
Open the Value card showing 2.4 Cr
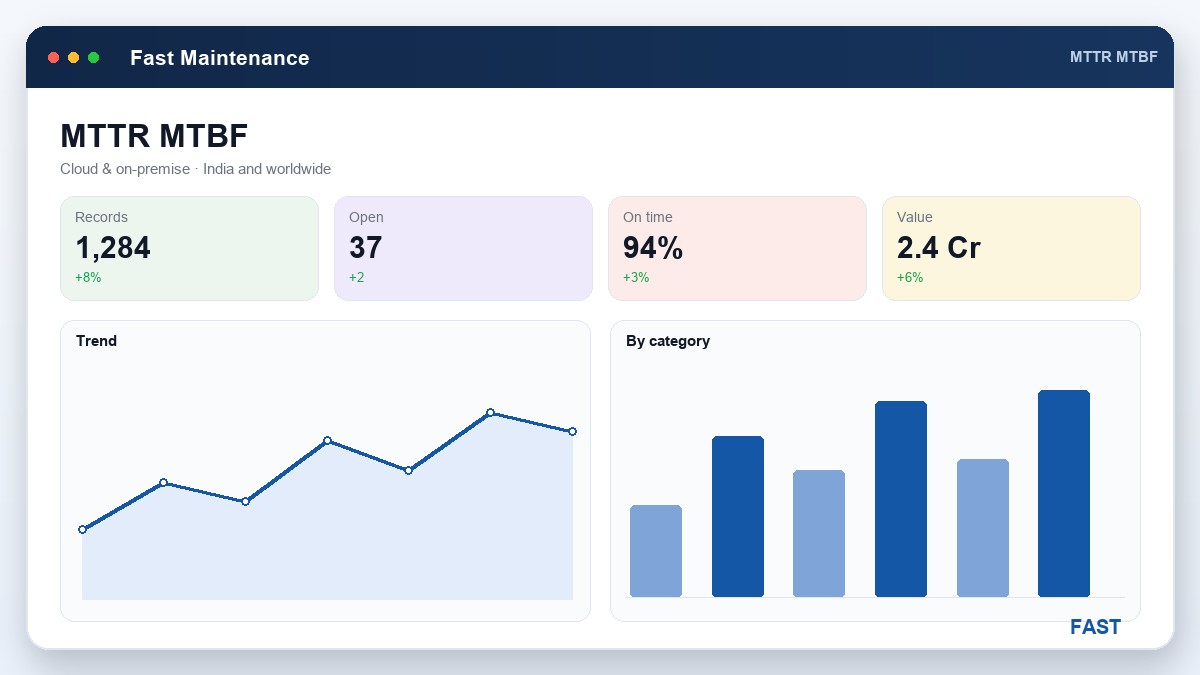tap(1012, 248)
